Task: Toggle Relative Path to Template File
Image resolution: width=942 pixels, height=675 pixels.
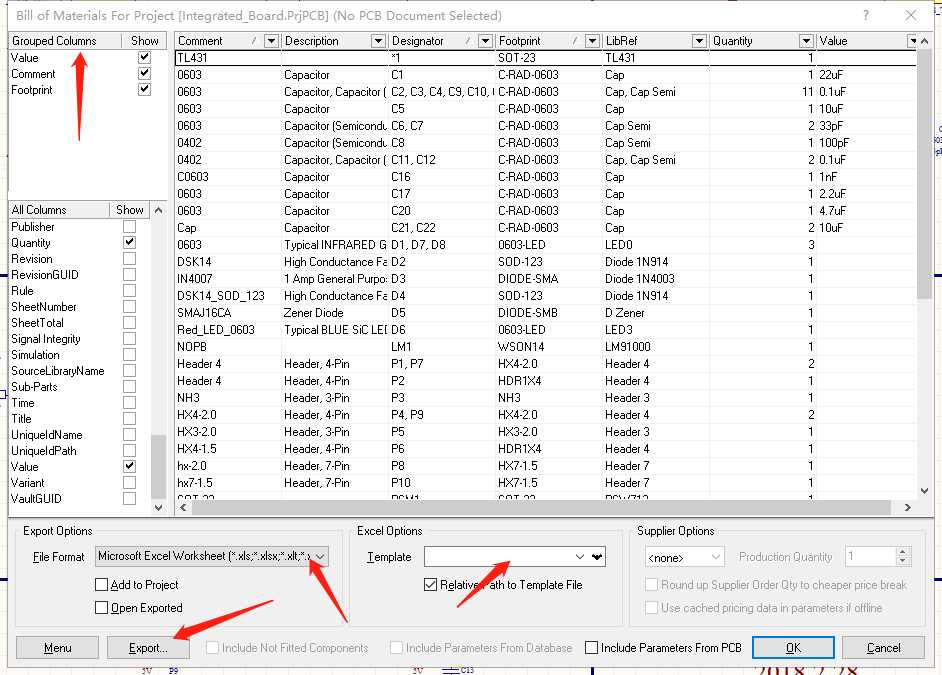Action: coord(430,584)
